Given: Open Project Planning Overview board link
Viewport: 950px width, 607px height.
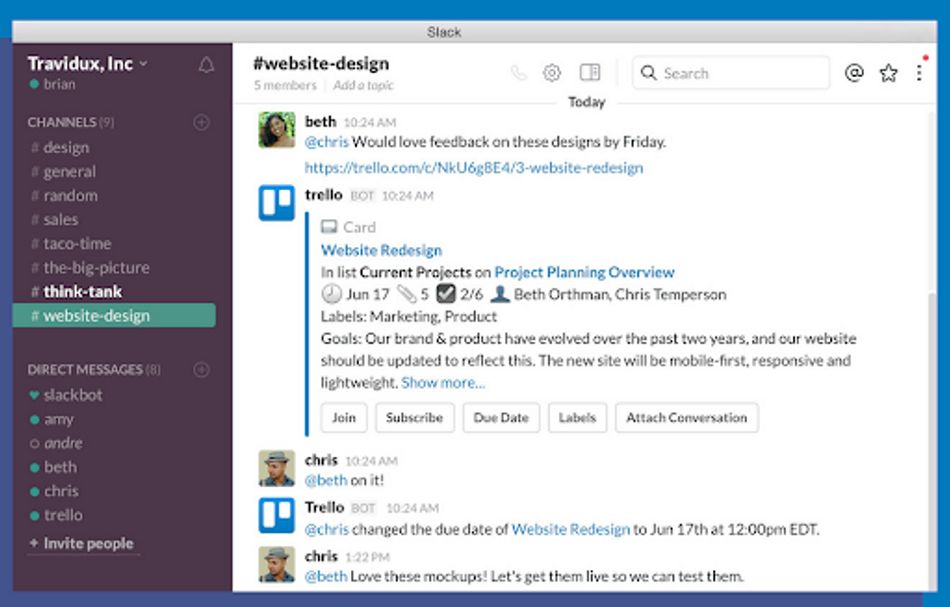Looking at the screenshot, I should (x=584, y=272).
